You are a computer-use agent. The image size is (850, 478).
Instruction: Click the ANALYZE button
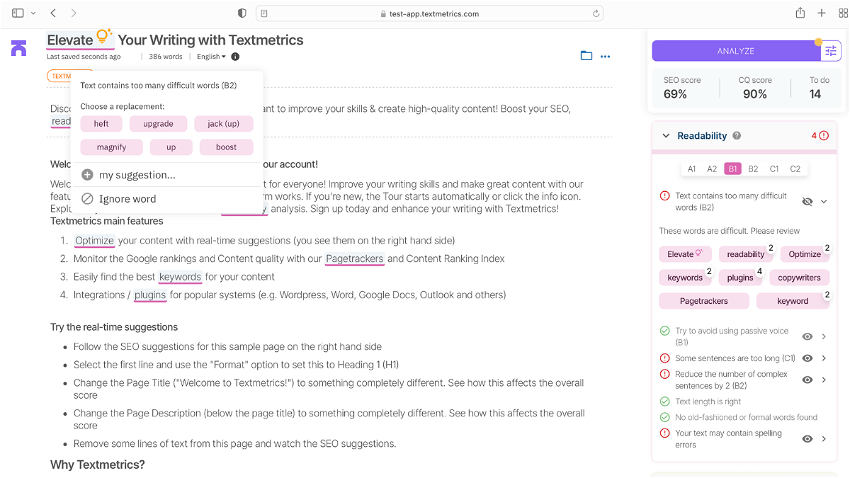pos(736,51)
